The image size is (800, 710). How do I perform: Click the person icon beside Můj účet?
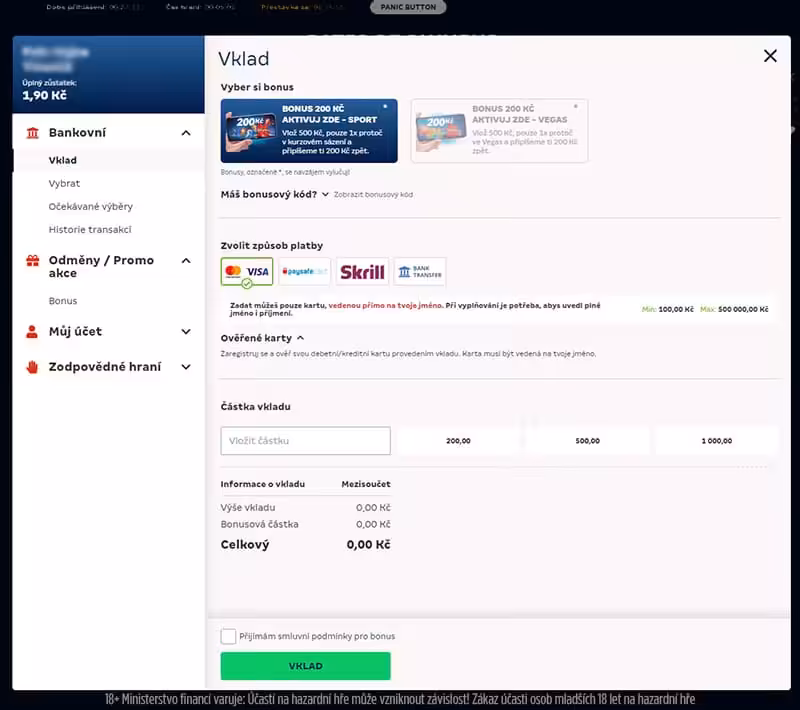pos(32,332)
